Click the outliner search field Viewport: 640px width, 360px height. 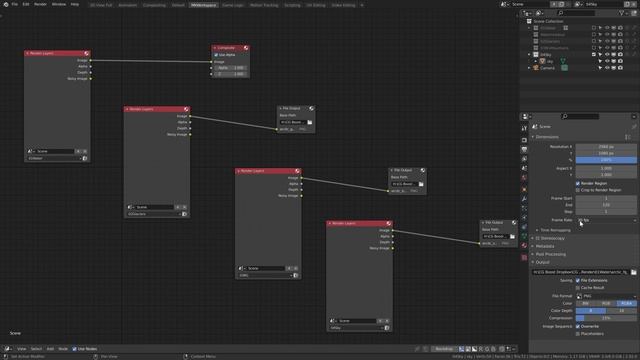click(576, 13)
